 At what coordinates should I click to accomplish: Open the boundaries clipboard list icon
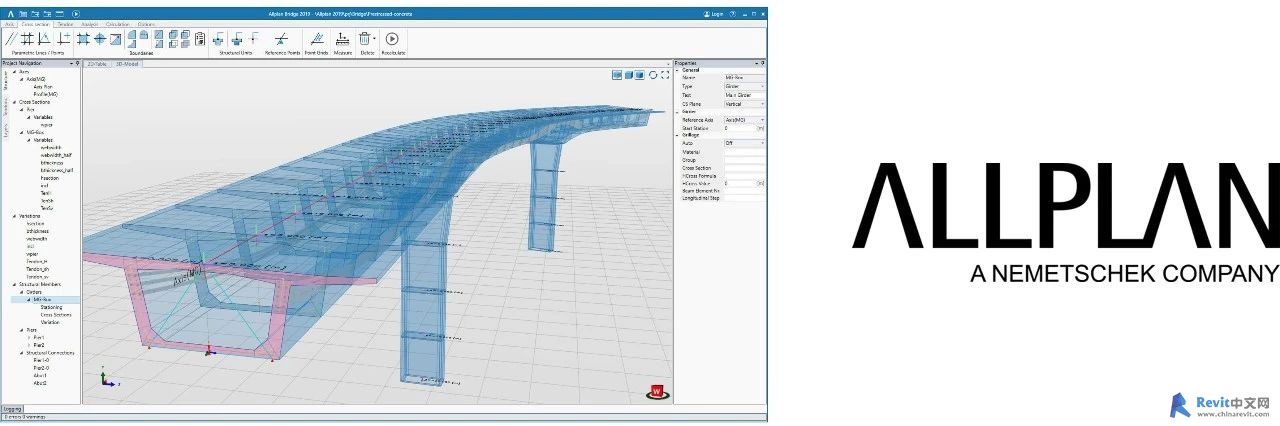coord(200,39)
